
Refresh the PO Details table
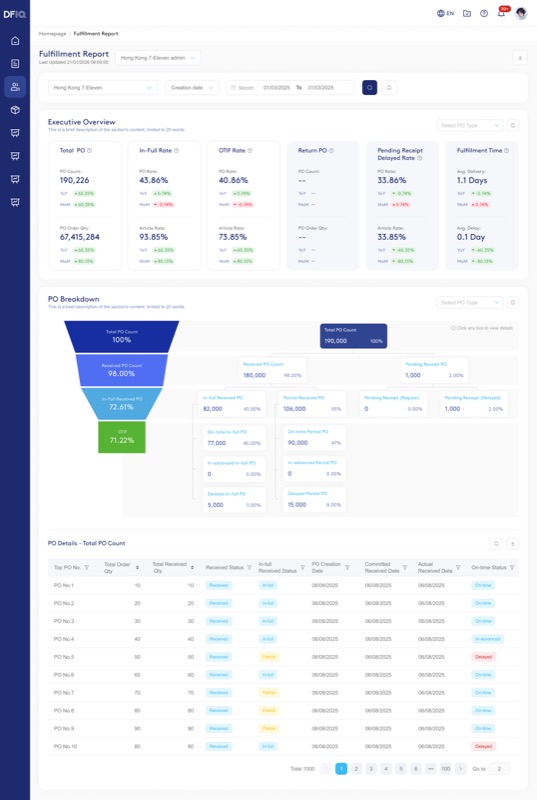[x=496, y=543]
